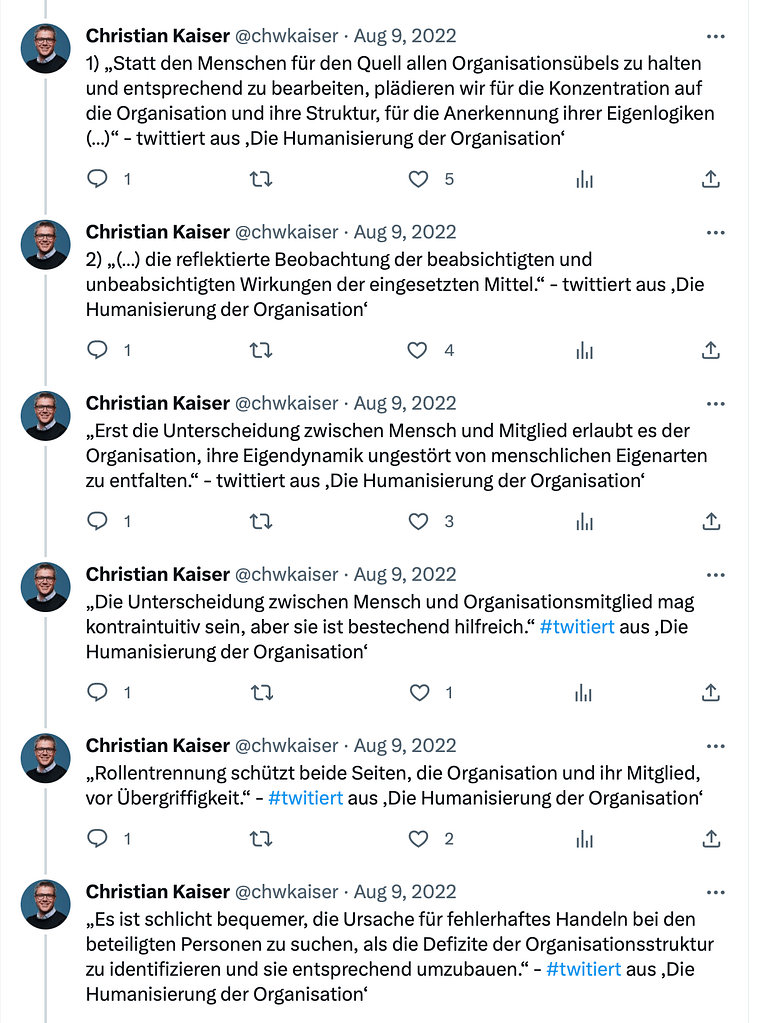
Task: Click the profile avatar on the third tweet
Action: pos(46,416)
